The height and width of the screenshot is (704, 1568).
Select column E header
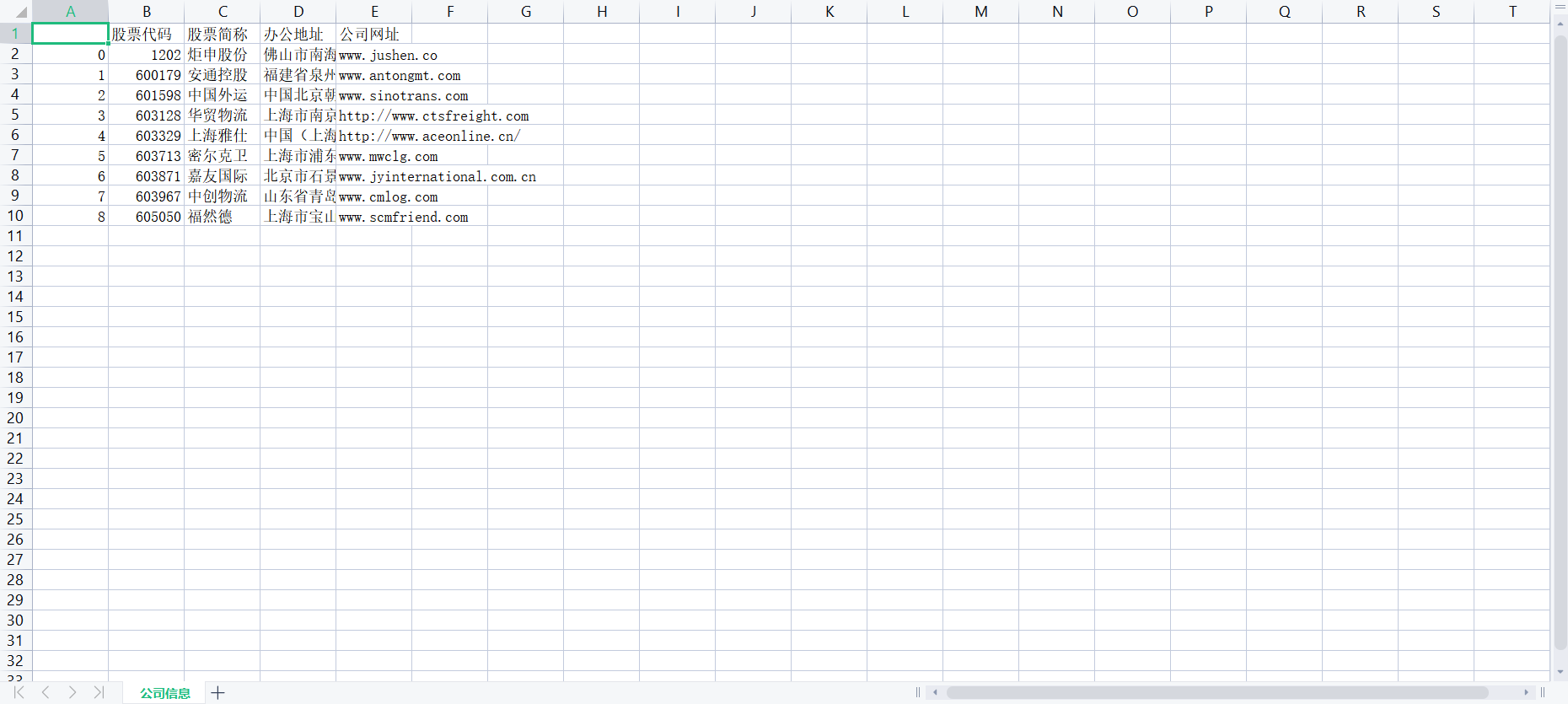[x=374, y=12]
